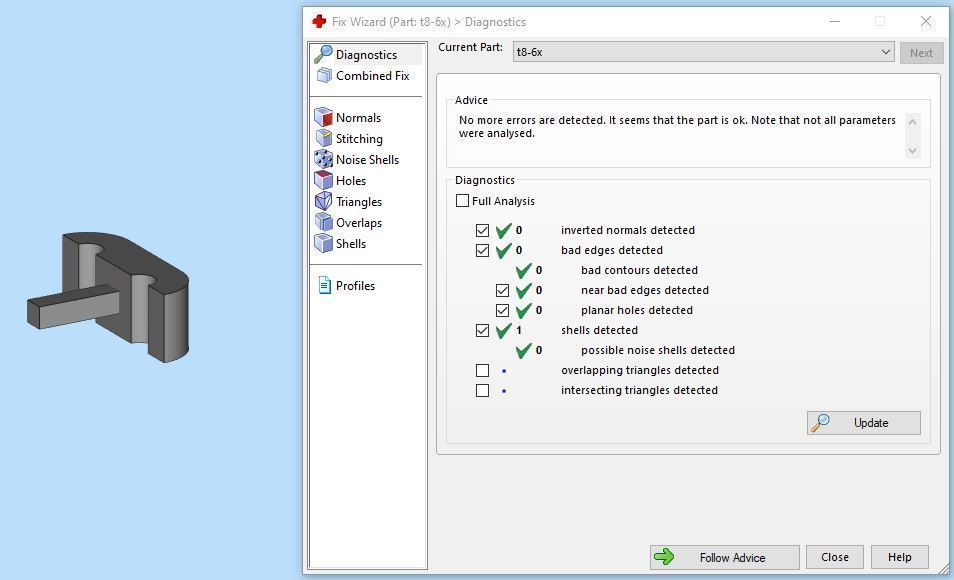The image size is (954, 580).
Task: Click the Follow Advice button
Action: point(724,557)
